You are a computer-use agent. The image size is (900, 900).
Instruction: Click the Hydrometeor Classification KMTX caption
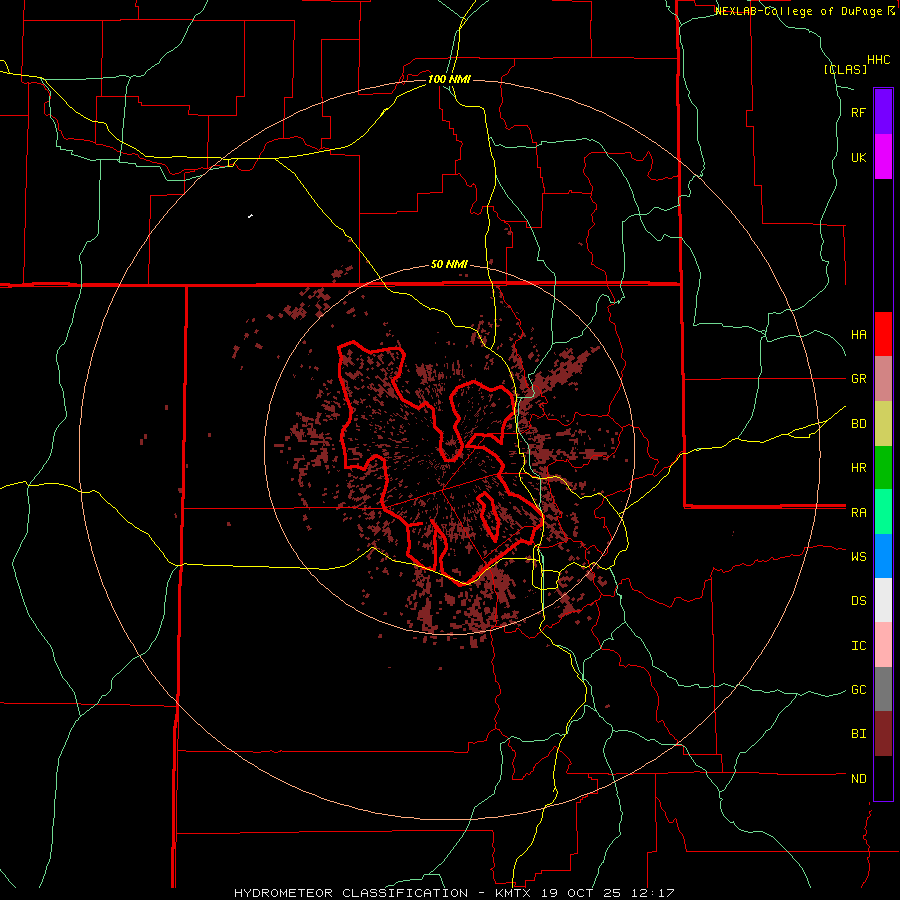[x=454, y=893]
